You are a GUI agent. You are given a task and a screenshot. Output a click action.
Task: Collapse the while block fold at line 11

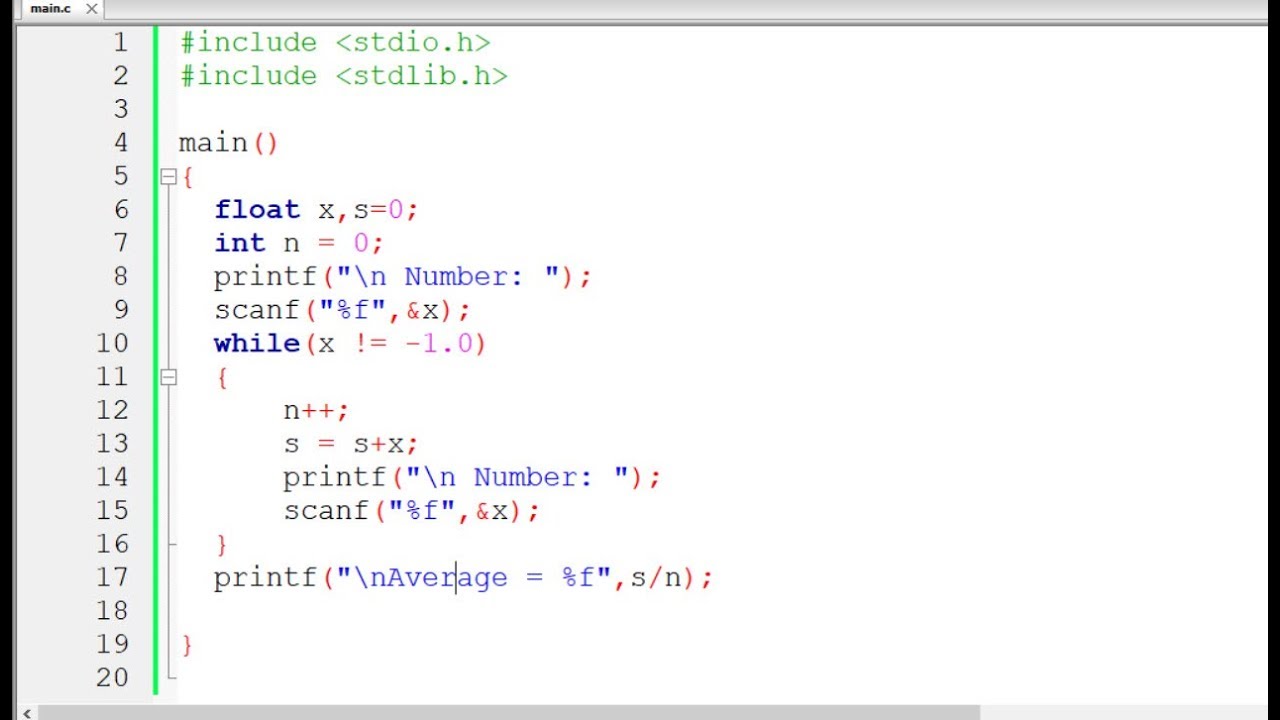168,377
